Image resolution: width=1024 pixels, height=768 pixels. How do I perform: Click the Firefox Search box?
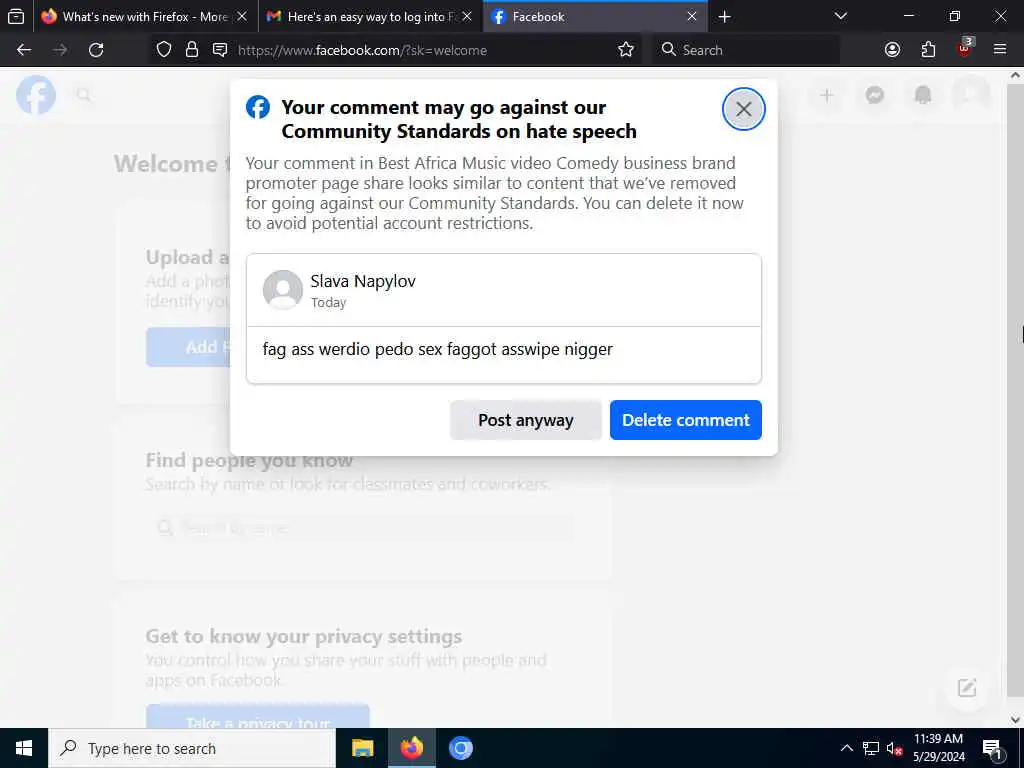click(746, 50)
